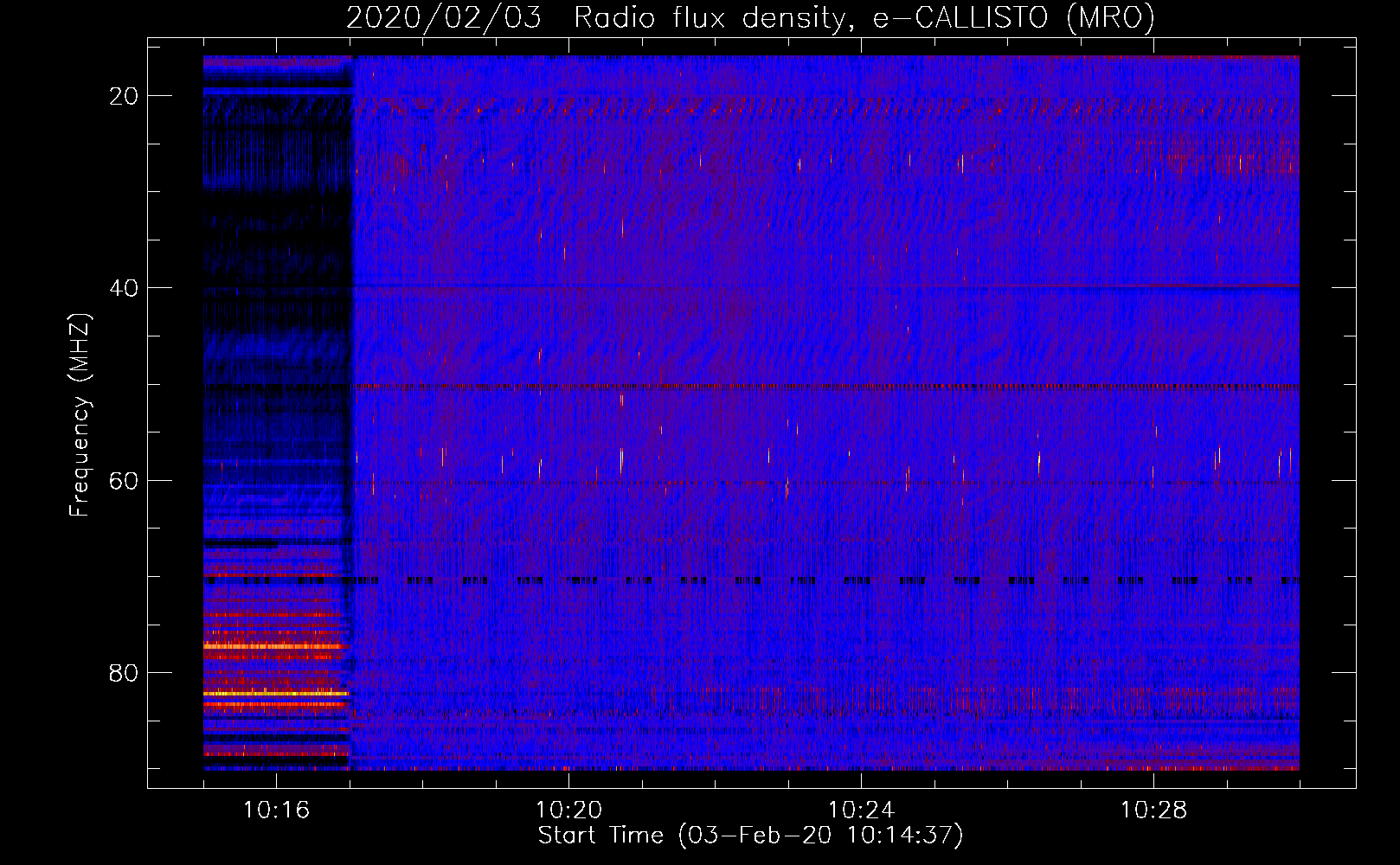Click the frequency tick label 40
Screen dimensions: 1400x865
pyautogui.click(x=125, y=288)
